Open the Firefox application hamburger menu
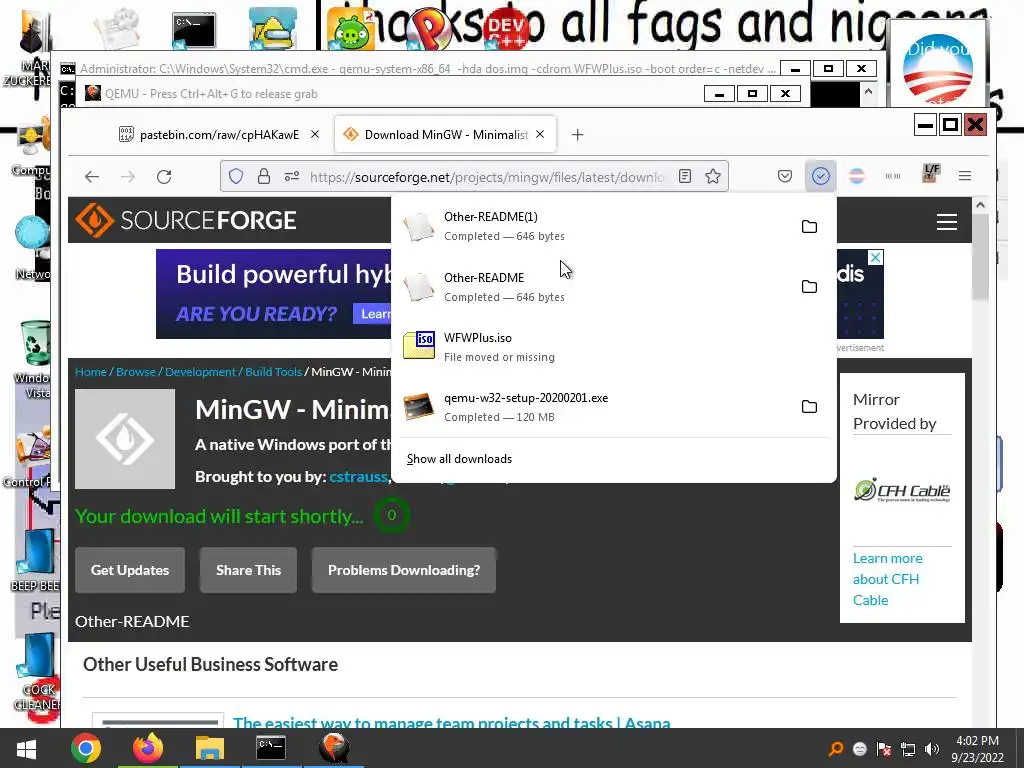1024x768 pixels. pyautogui.click(x=965, y=176)
